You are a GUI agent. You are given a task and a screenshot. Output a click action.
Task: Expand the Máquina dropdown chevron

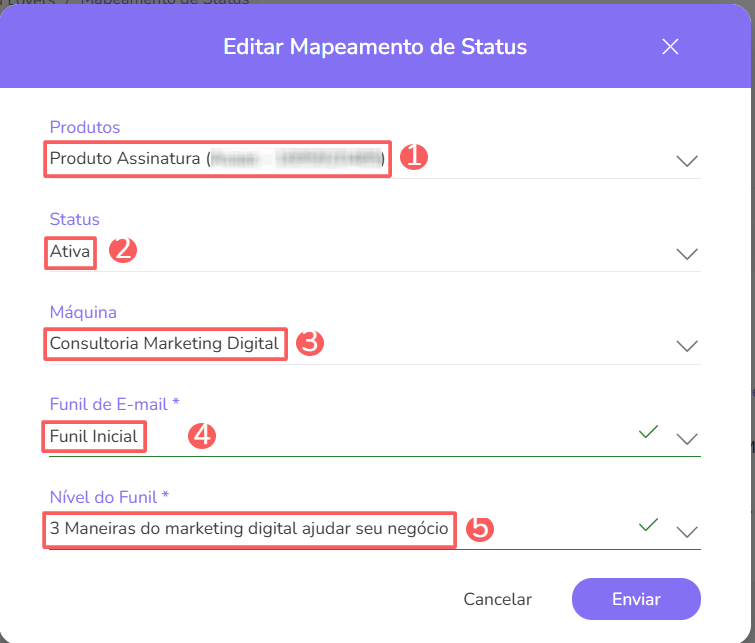pyautogui.click(x=686, y=346)
